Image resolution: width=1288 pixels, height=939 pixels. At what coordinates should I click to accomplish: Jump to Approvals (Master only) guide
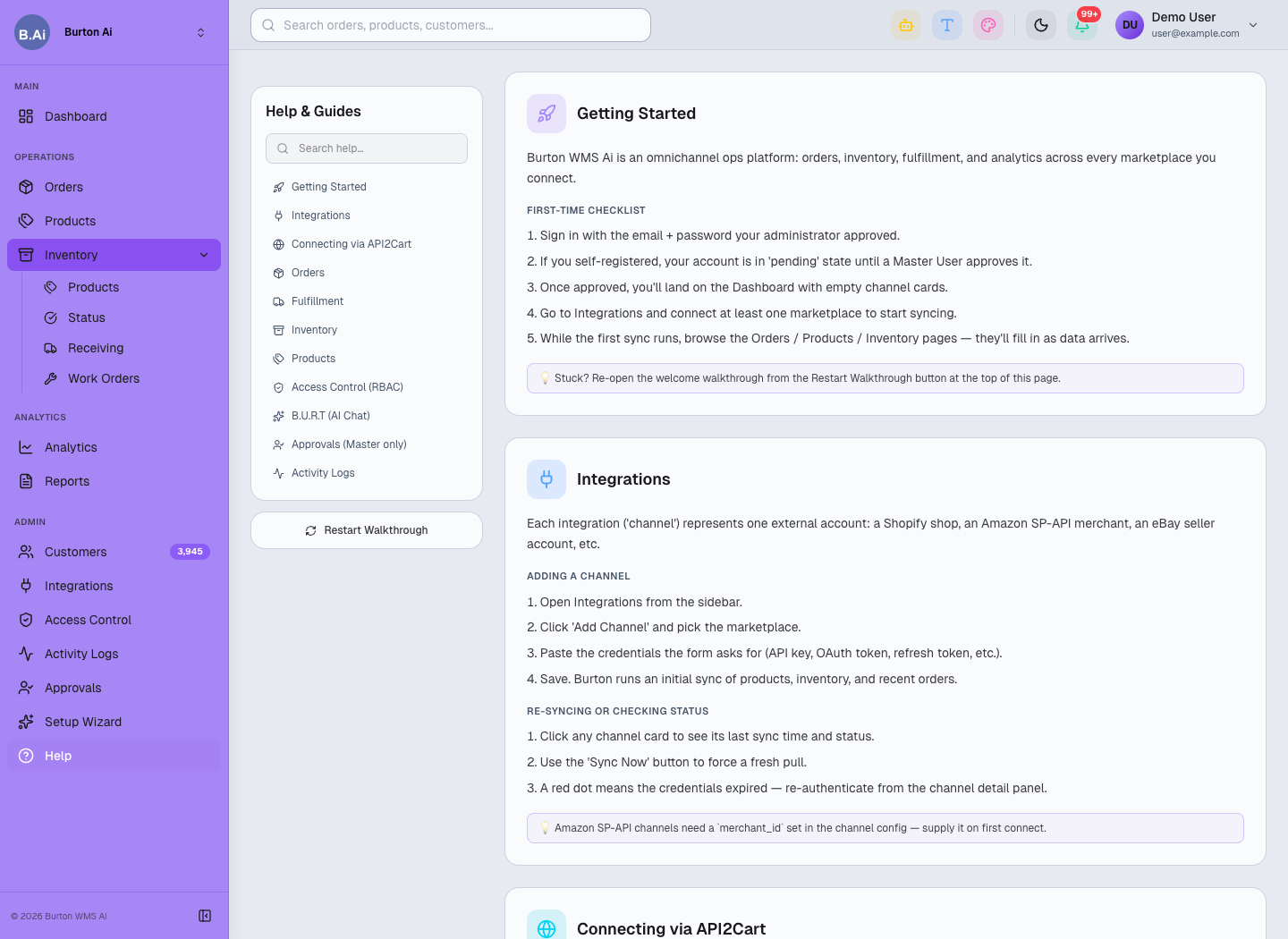click(x=367, y=444)
